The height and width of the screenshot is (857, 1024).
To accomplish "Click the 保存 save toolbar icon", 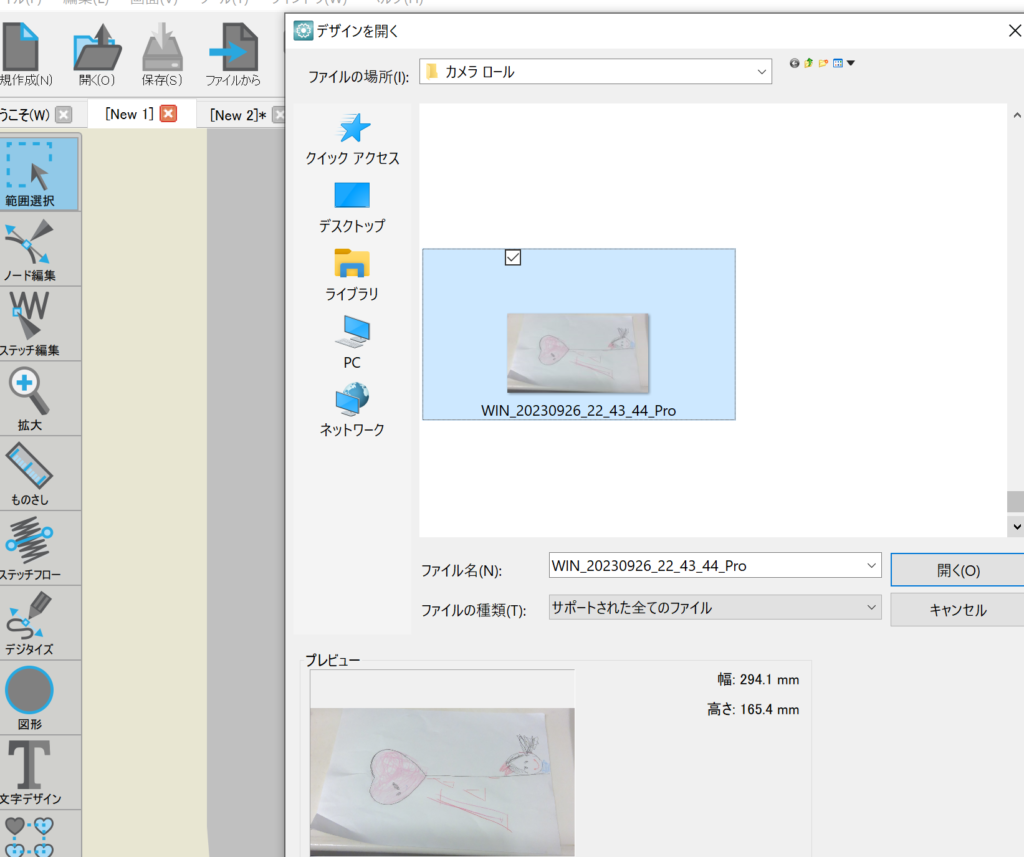I will pyautogui.click(x=162, y=53).
